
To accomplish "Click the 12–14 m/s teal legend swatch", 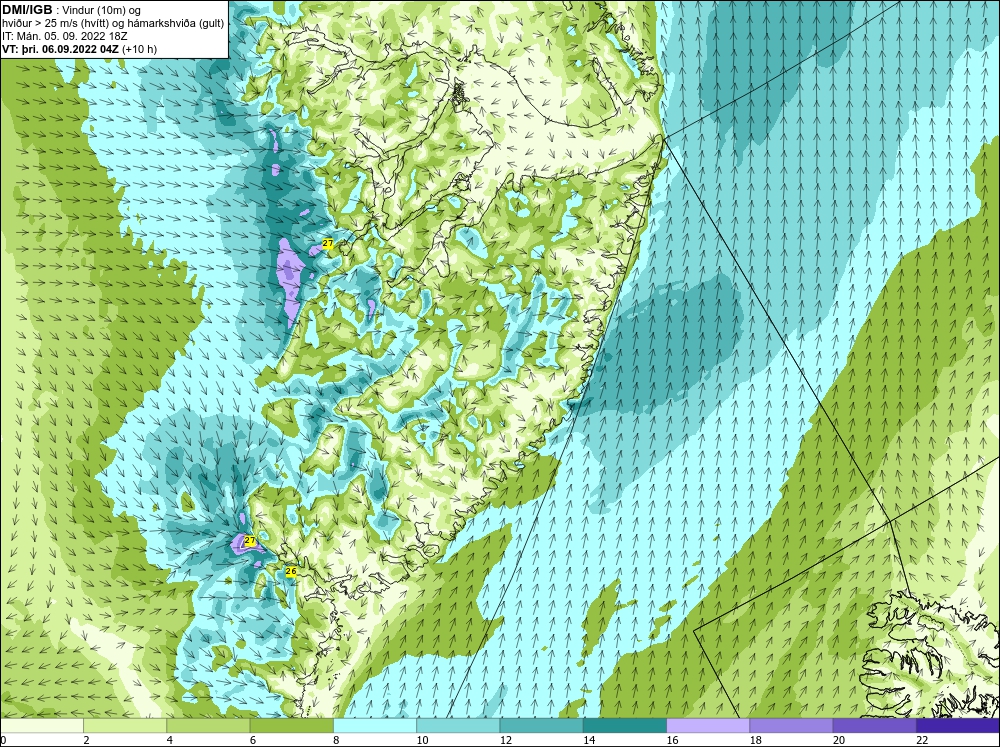I will click(x=541, y=726).
